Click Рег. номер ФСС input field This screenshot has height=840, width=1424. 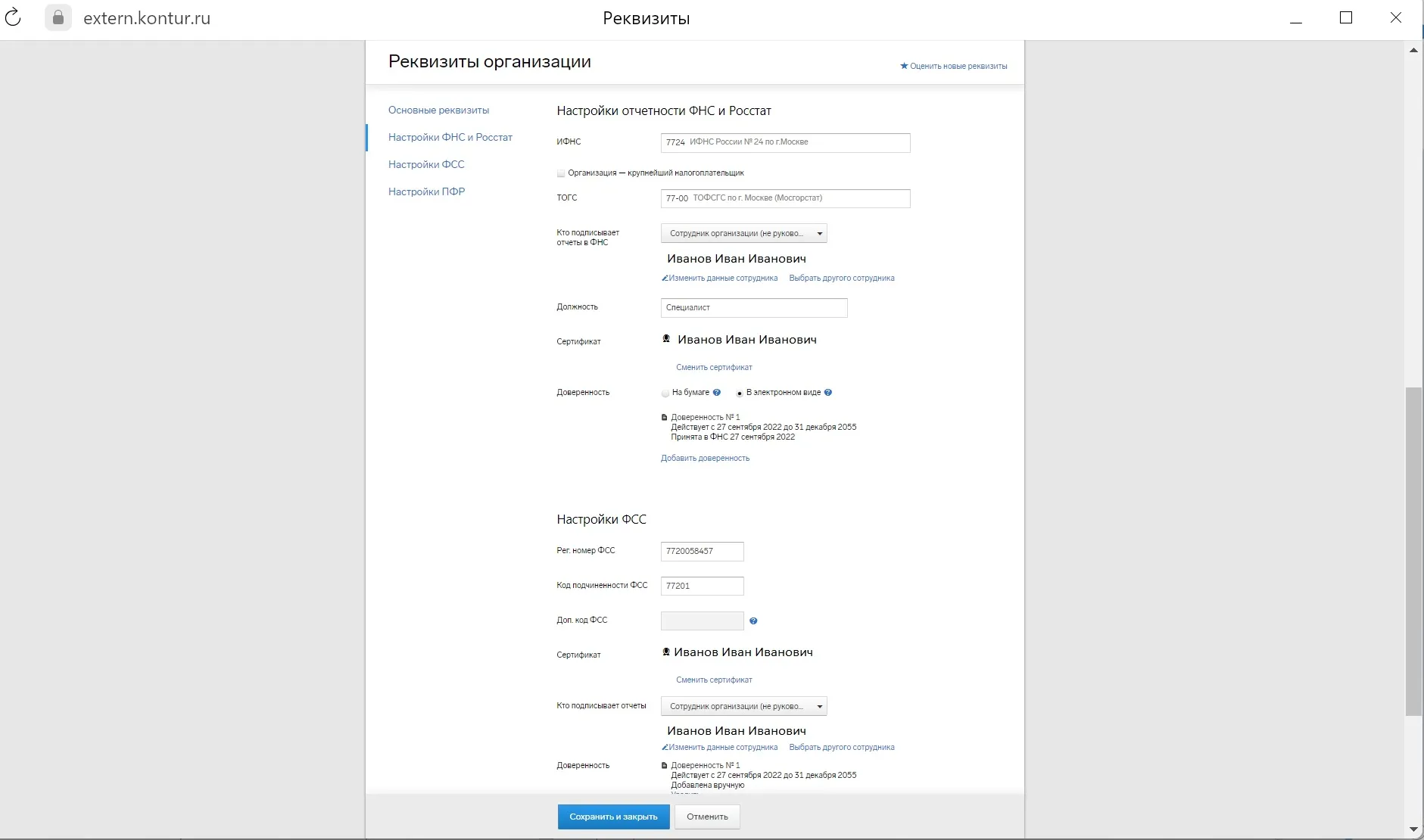702,551
